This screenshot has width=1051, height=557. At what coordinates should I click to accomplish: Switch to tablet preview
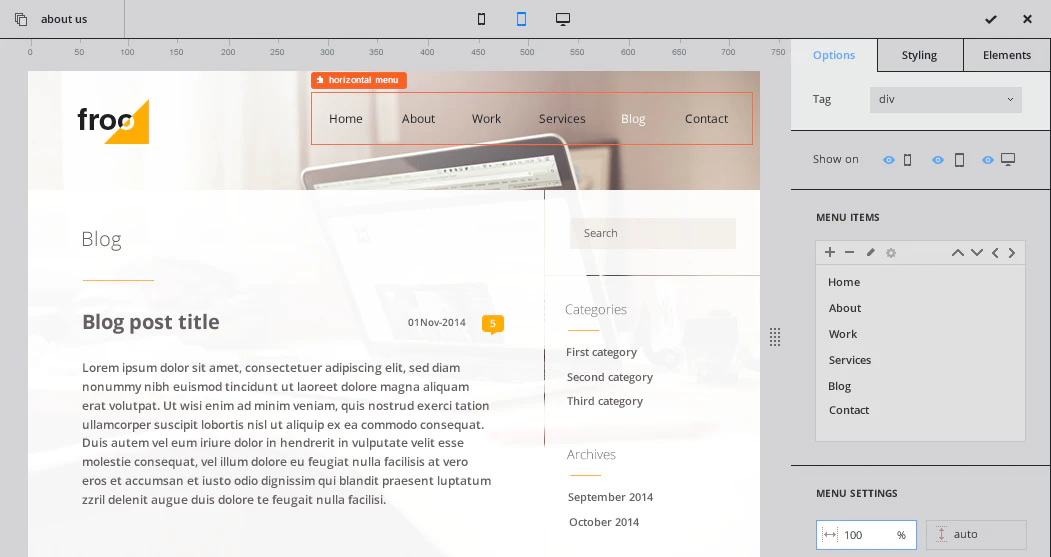coord(521,19)
